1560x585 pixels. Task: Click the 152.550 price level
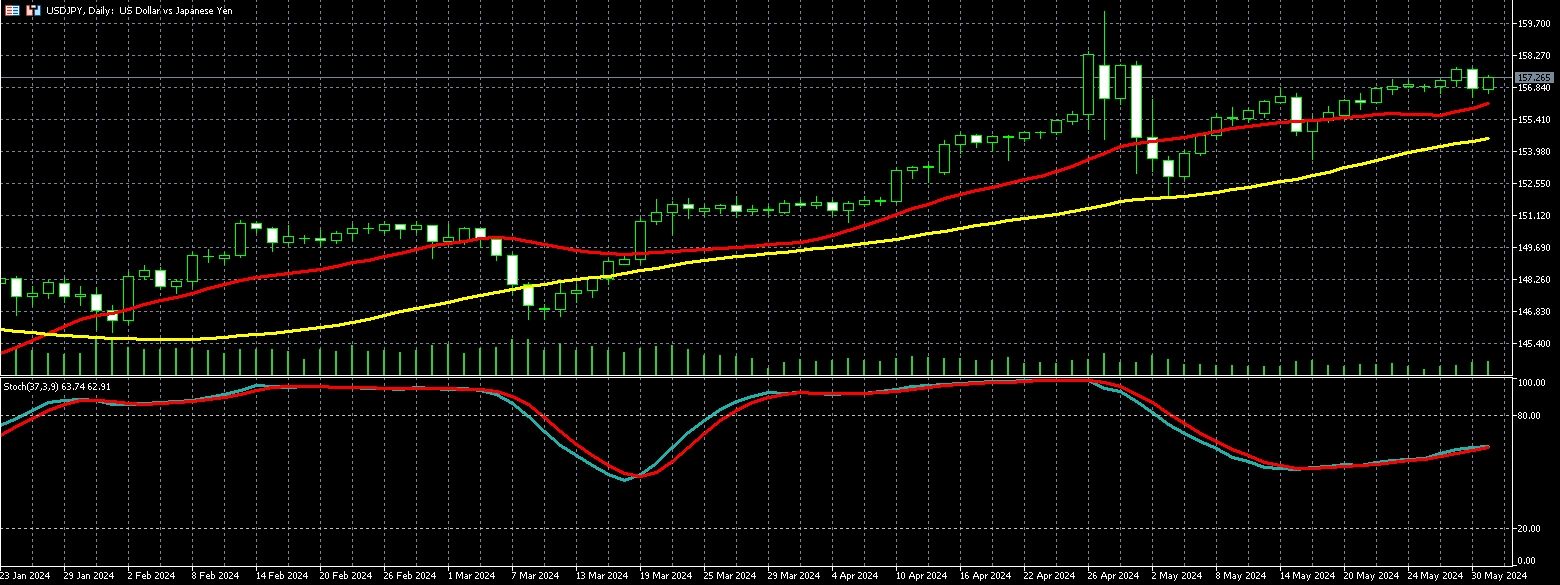click(x=1533, y=184)
